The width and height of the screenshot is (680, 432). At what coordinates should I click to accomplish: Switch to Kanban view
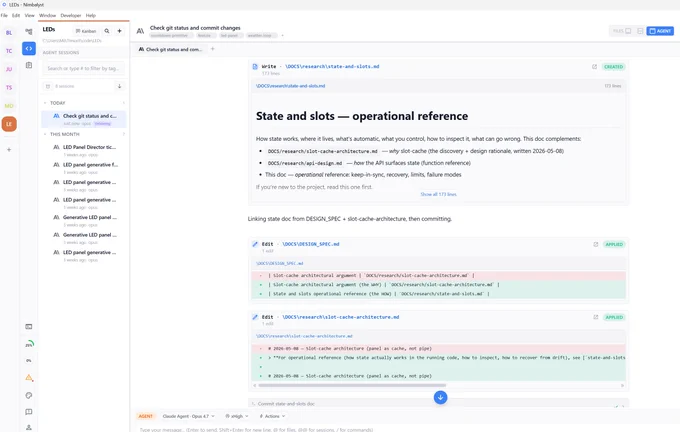86,31
